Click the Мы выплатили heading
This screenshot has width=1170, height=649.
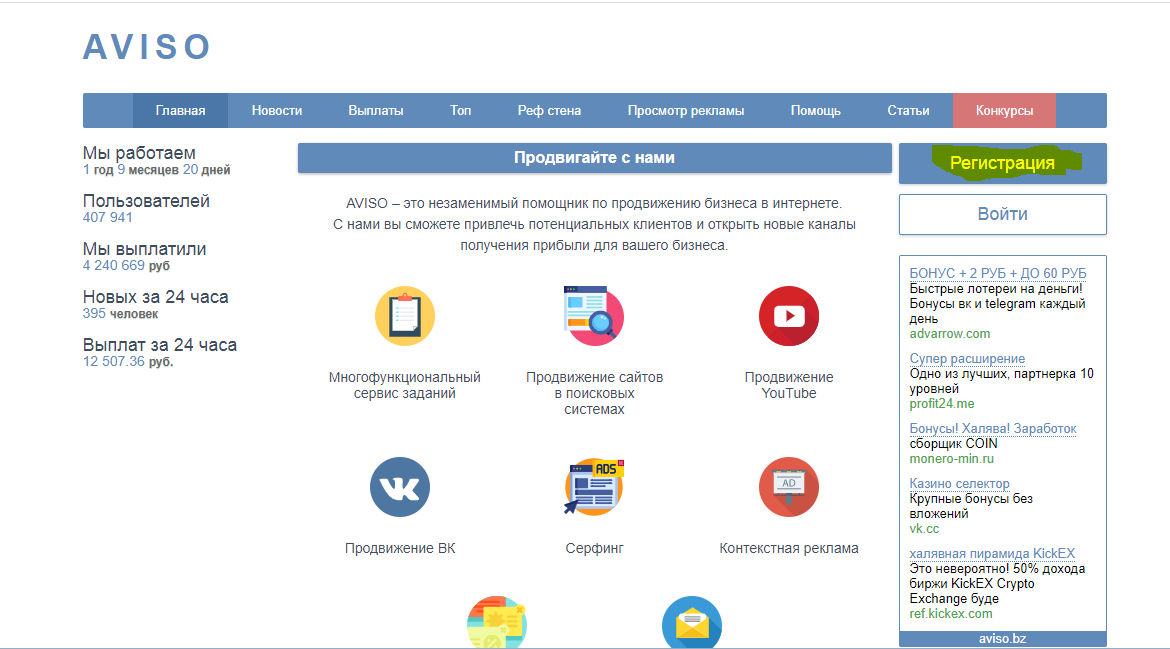pos(144,248)
